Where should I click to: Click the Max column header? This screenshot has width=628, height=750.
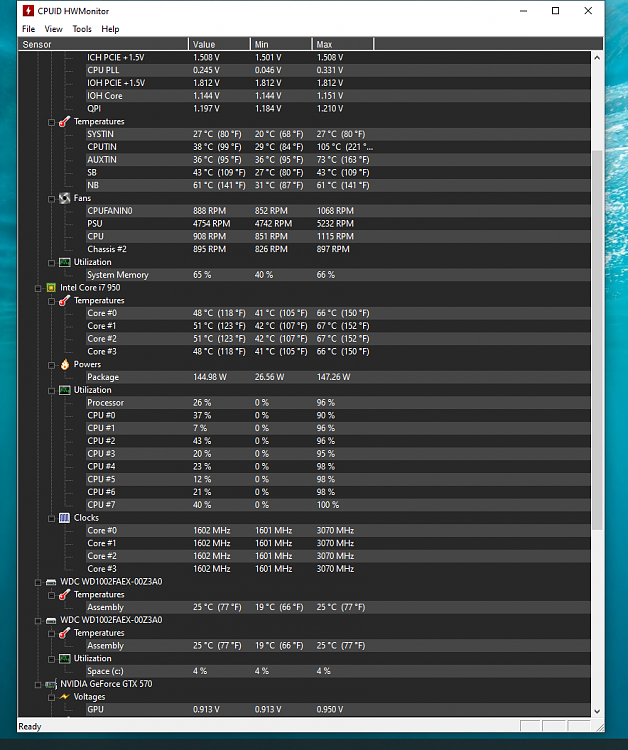[x=342, y=44]
